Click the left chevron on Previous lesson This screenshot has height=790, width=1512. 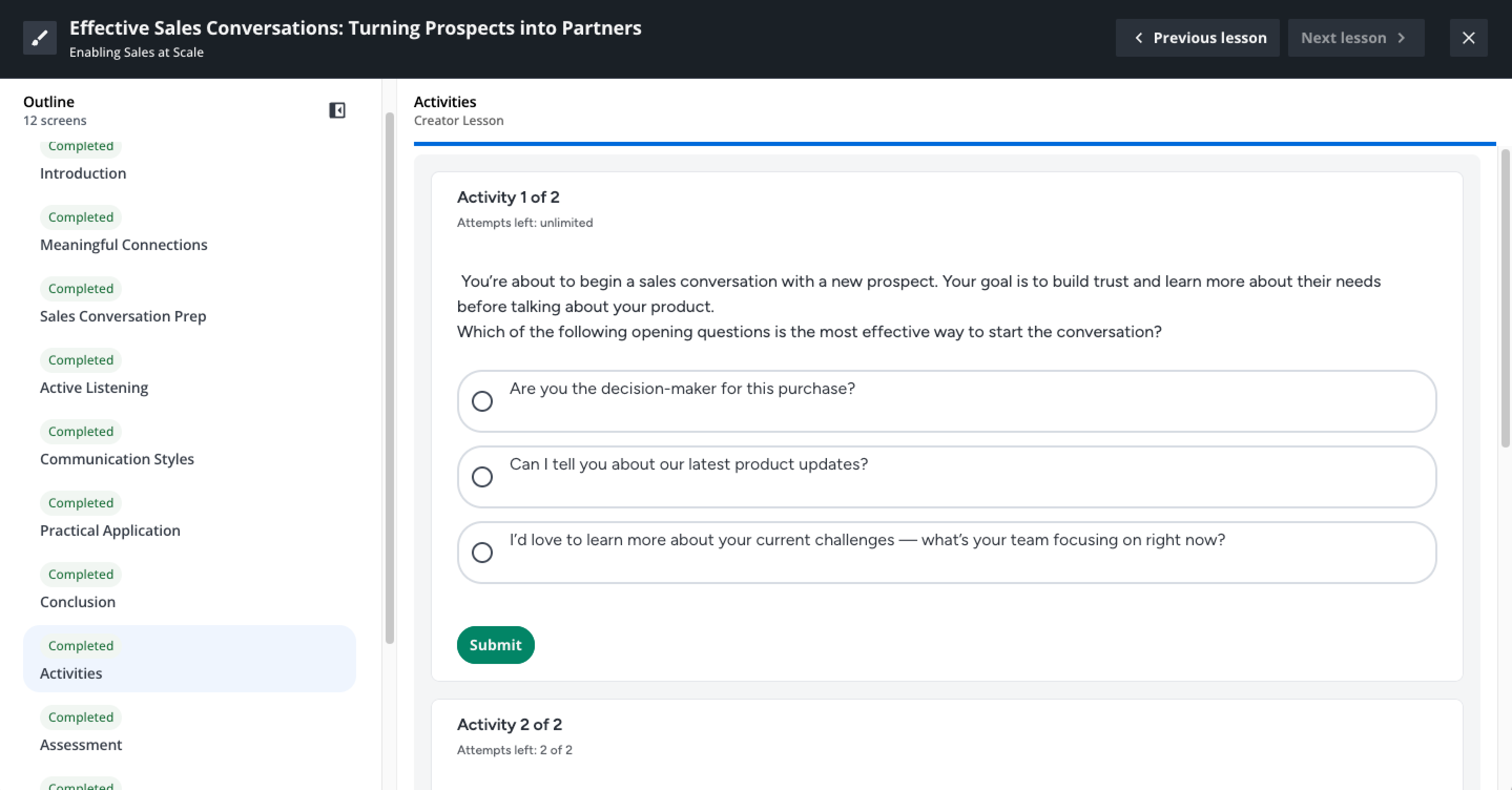coord(1138,38)
